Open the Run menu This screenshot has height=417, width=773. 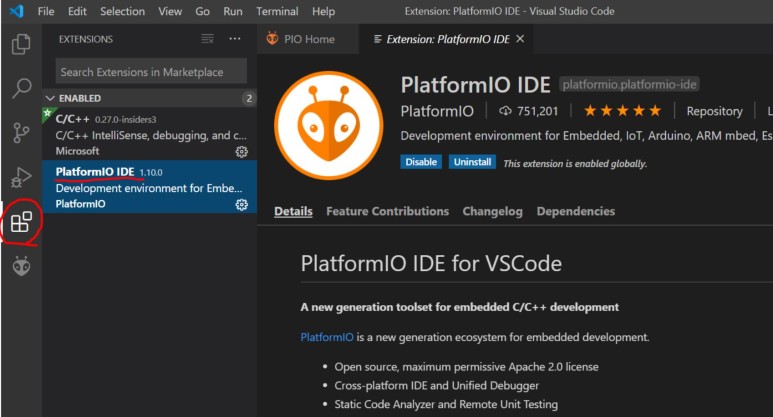(233, 11)
